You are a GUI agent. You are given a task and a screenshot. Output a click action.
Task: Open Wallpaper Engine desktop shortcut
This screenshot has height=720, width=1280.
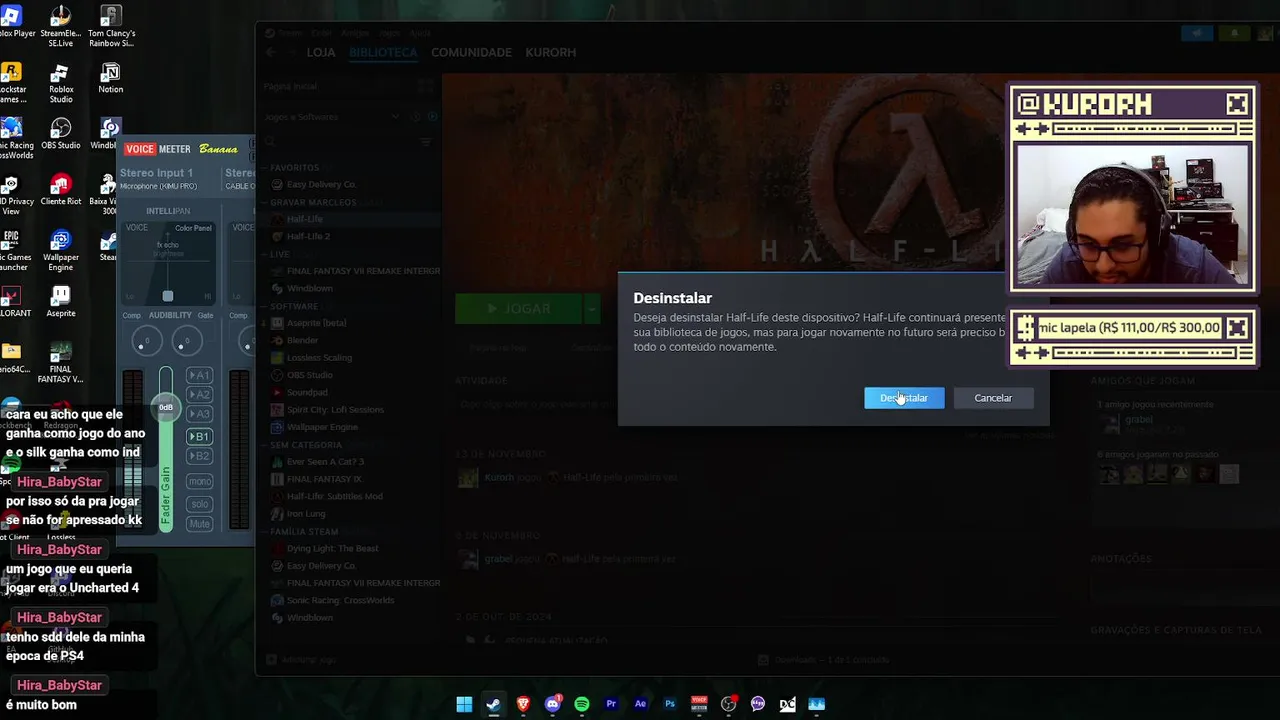point(60,251)
